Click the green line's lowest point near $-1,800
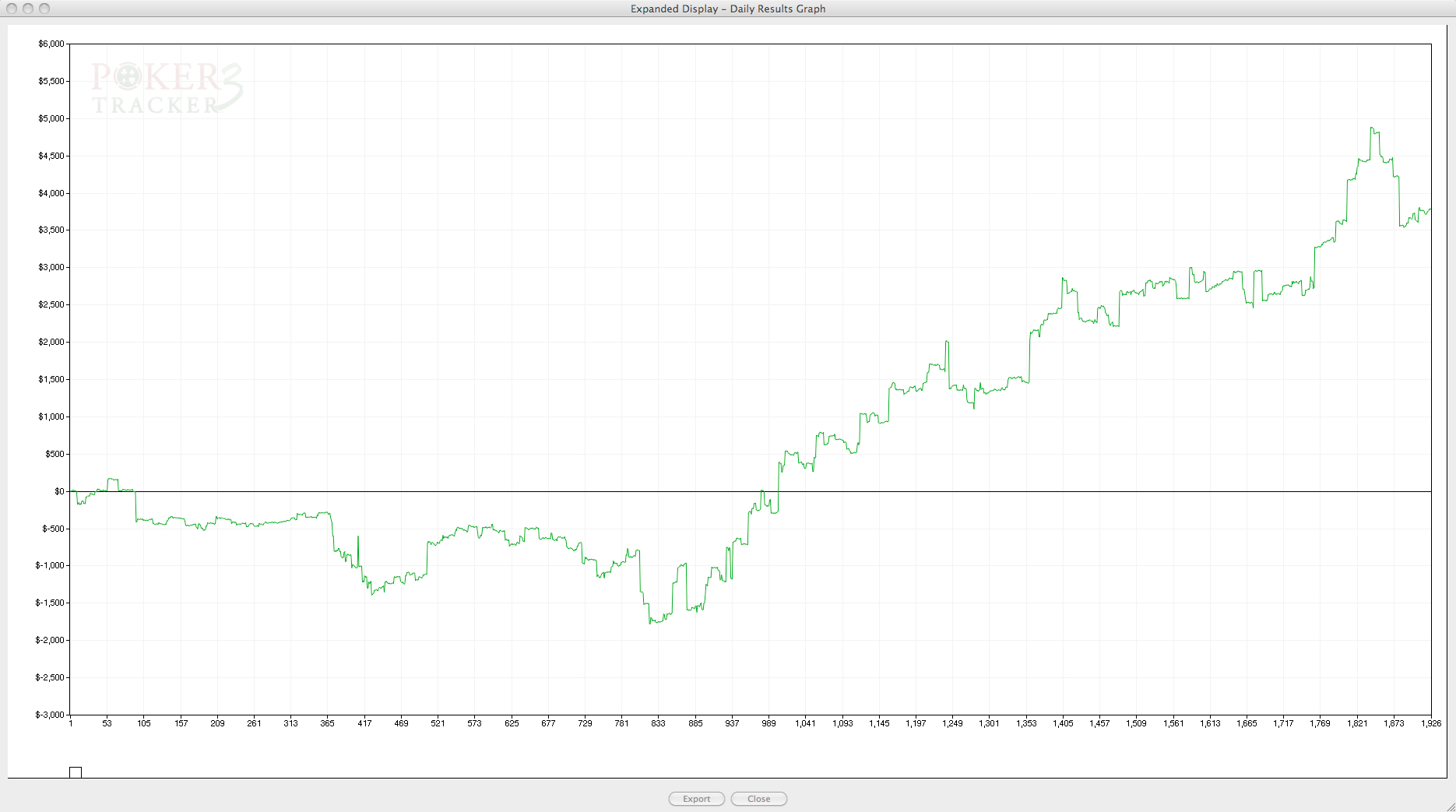The height and width of the screenshot is (812, 1456). pyautogui.click(x=650, y=623)
